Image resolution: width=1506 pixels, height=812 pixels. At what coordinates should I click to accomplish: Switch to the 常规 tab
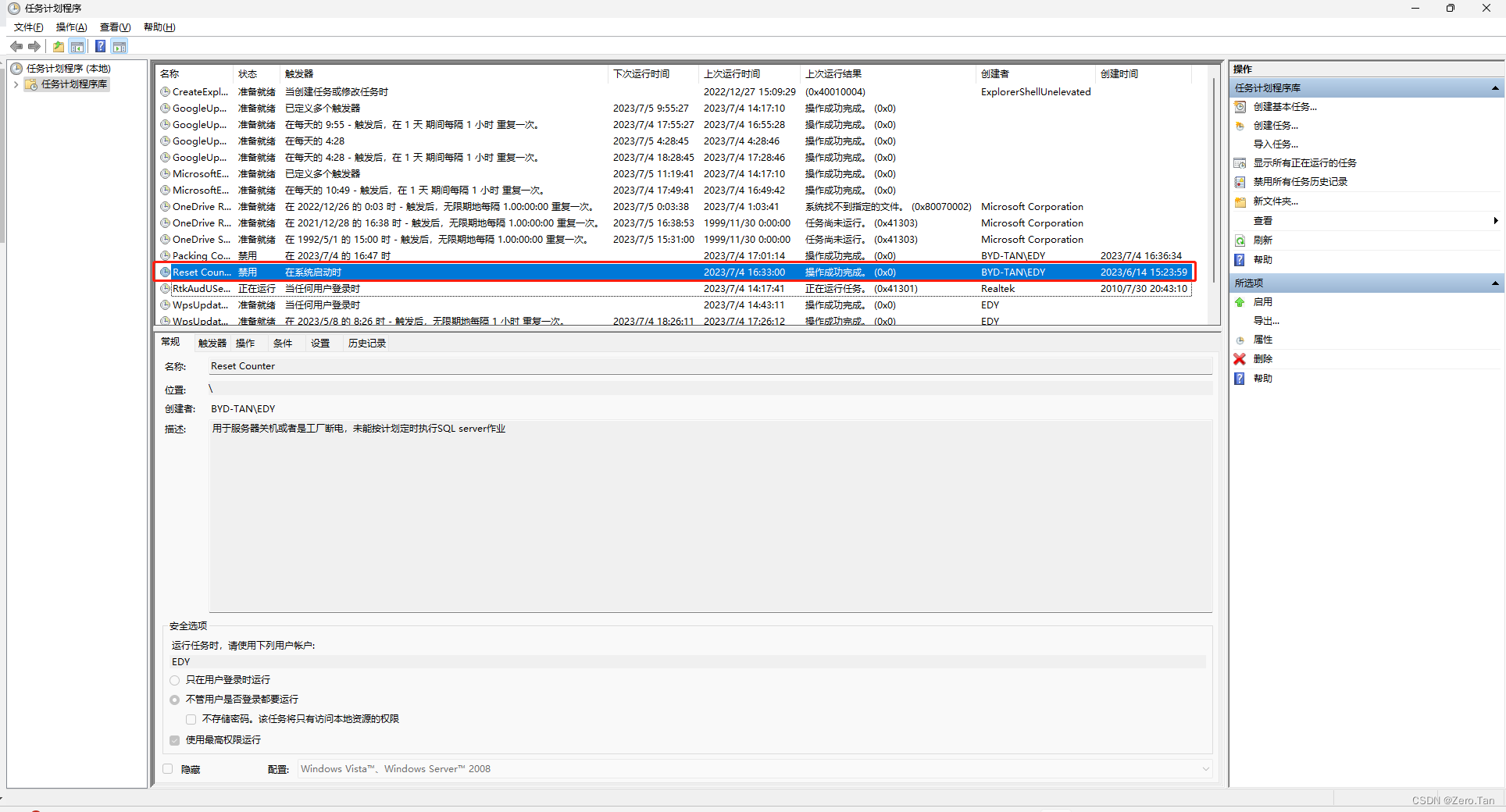click(x=170, y=342)
